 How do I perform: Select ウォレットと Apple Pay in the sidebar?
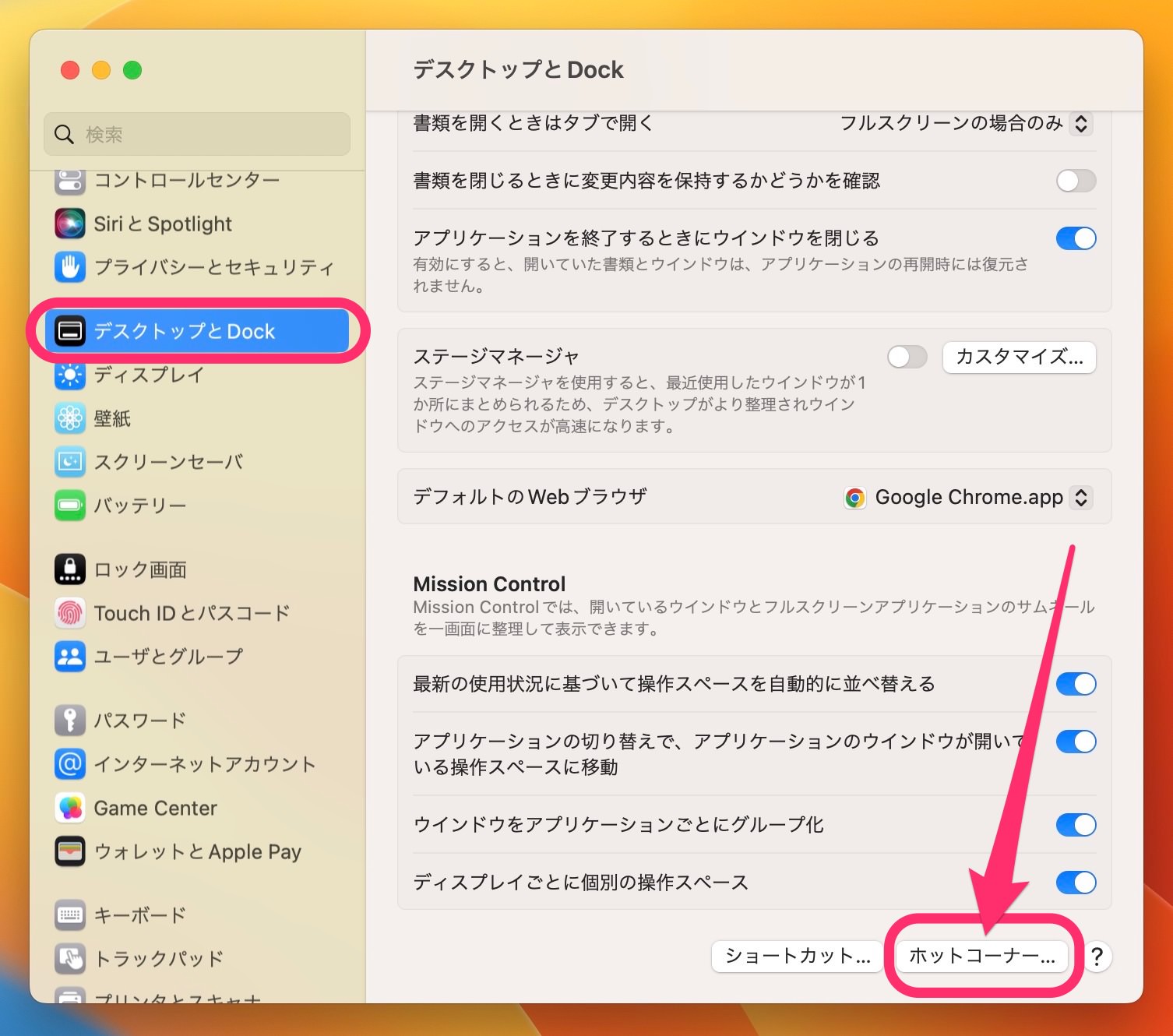pos(198,851)
